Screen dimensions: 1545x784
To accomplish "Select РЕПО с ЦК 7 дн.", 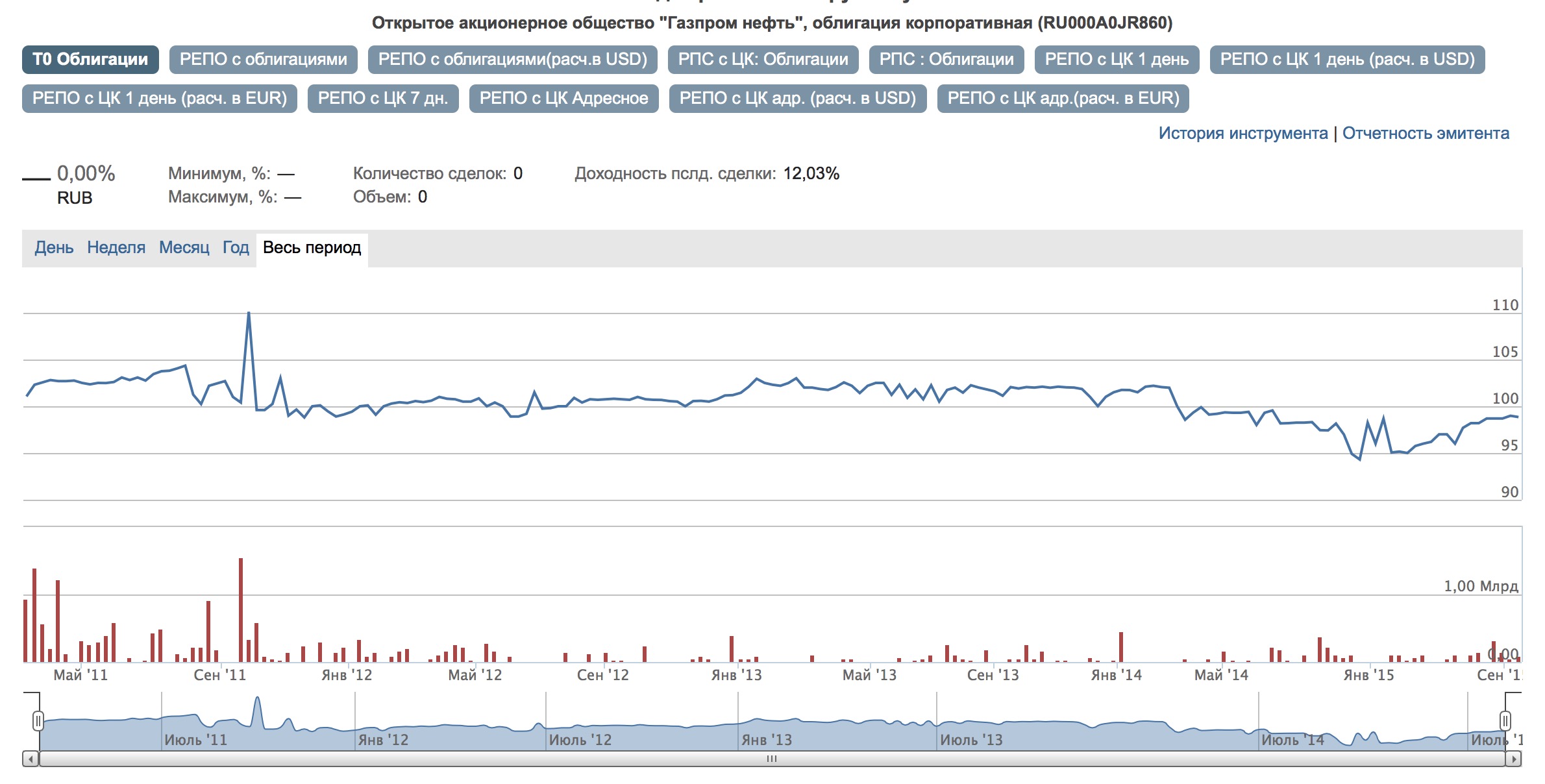I will 383,99.
